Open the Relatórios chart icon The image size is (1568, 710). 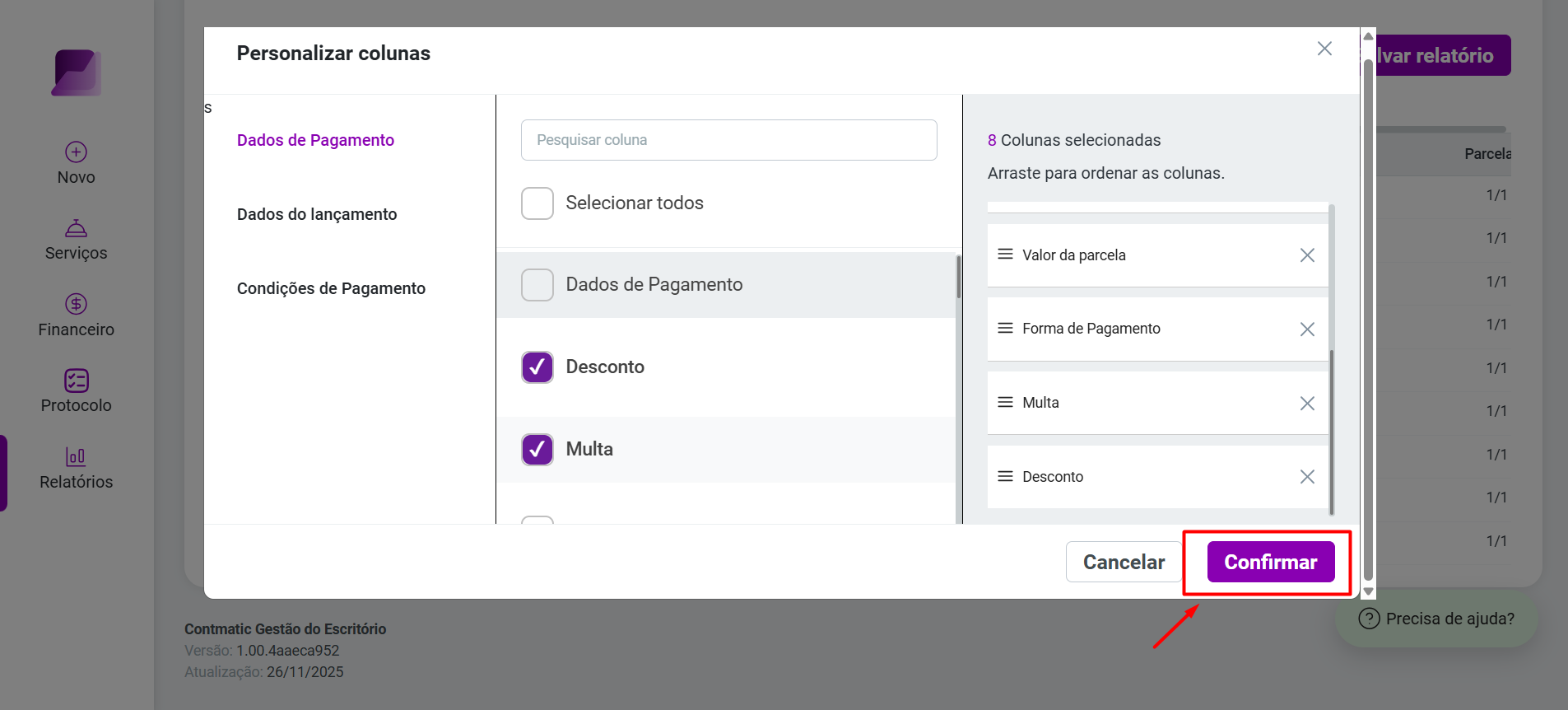coord(77,456)
